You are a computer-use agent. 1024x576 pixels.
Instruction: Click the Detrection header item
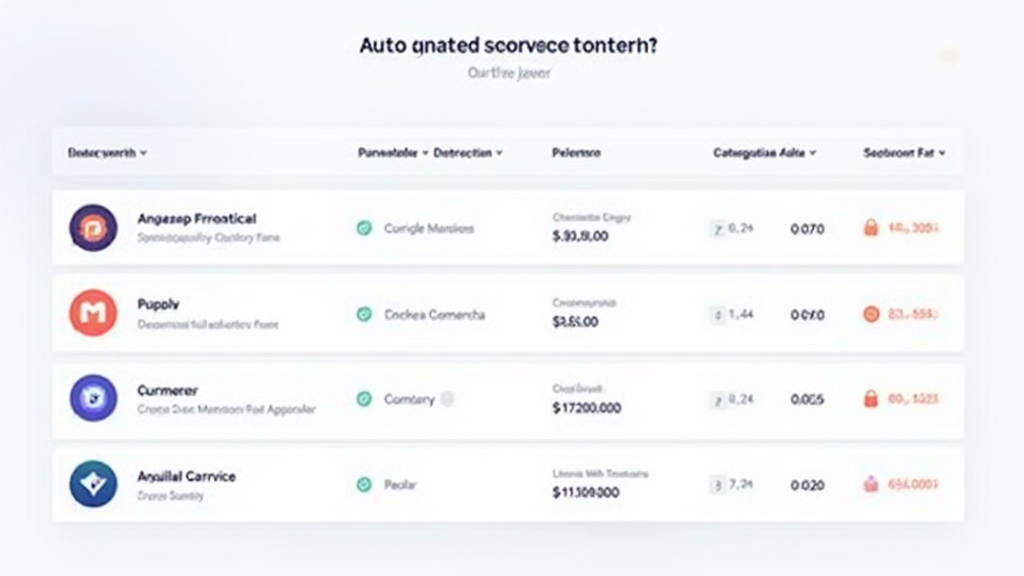click(466, 153)
